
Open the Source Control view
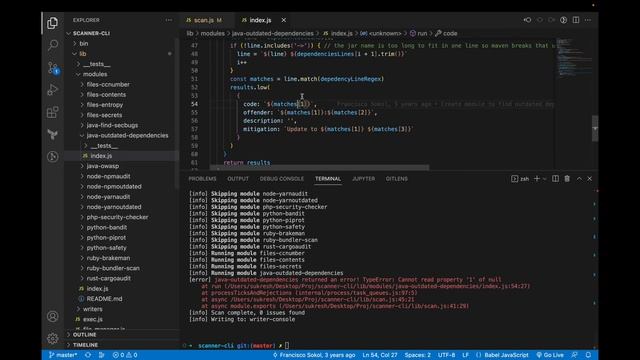[x=53, y=68]
